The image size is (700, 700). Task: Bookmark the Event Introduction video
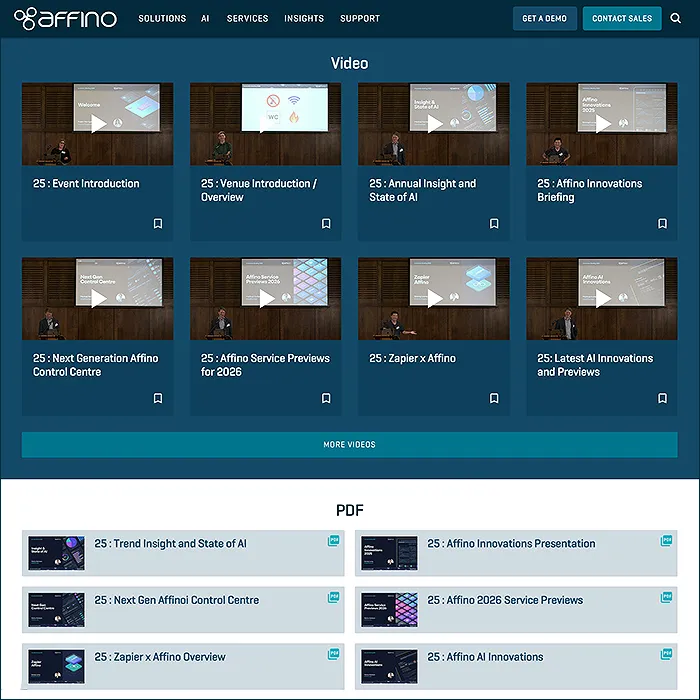158,224
